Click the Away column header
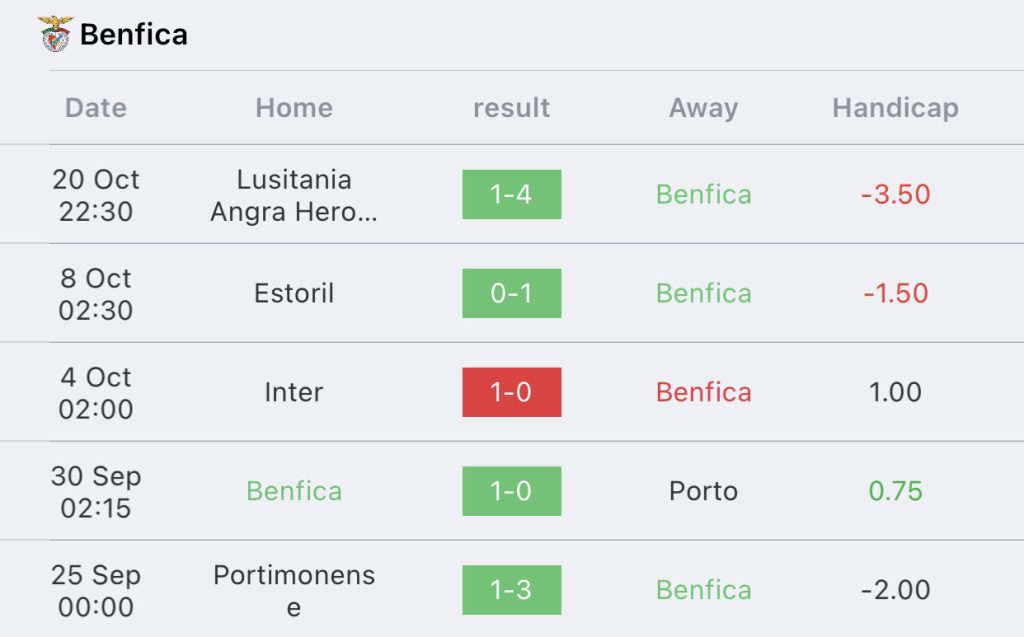The width and height of the screenshot is (1024, 637). pos(703,108)
